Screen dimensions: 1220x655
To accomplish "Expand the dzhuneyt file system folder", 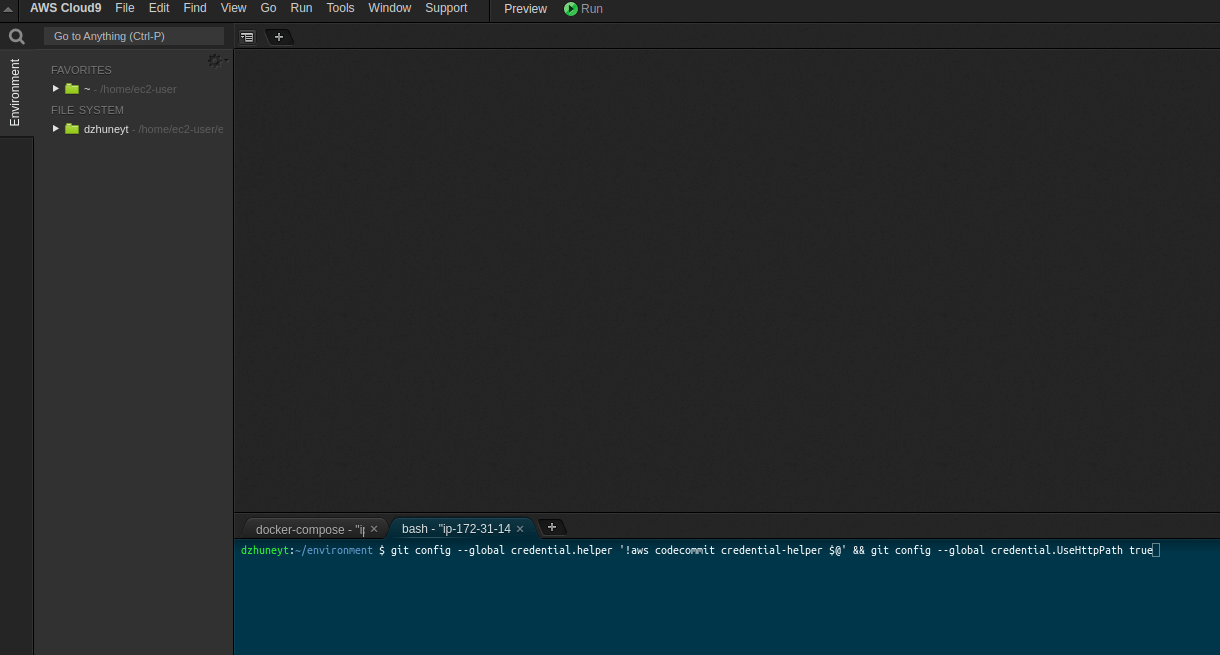I will (56, 128).
